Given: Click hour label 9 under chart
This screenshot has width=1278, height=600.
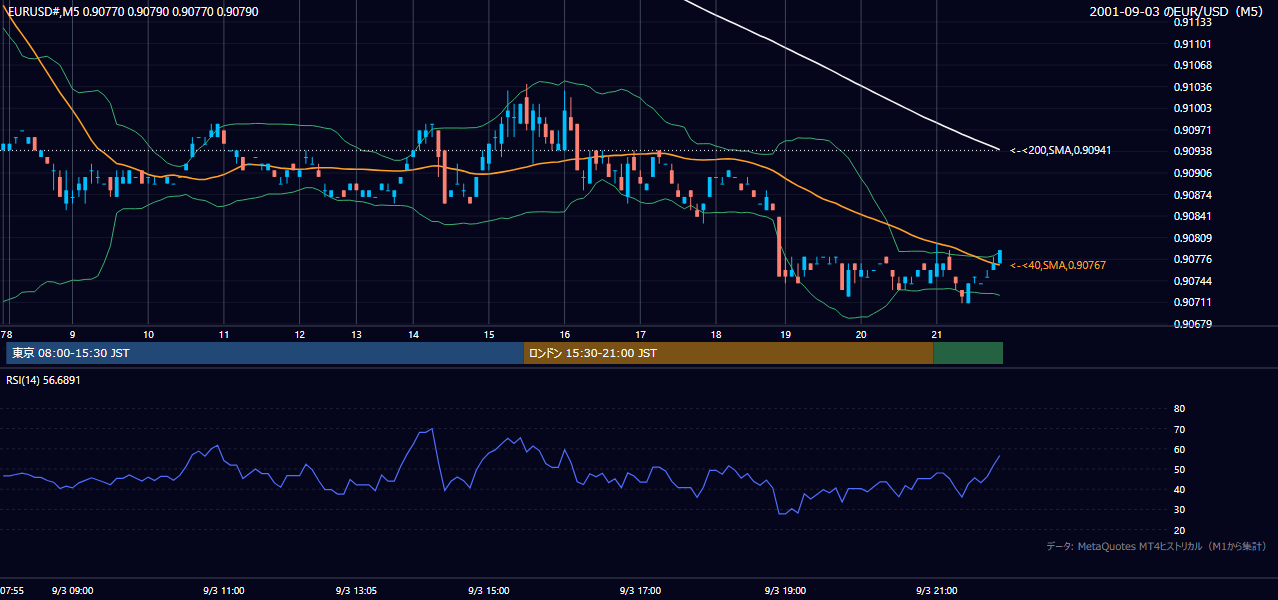Looking at the screenshot, I should point(72,334).
